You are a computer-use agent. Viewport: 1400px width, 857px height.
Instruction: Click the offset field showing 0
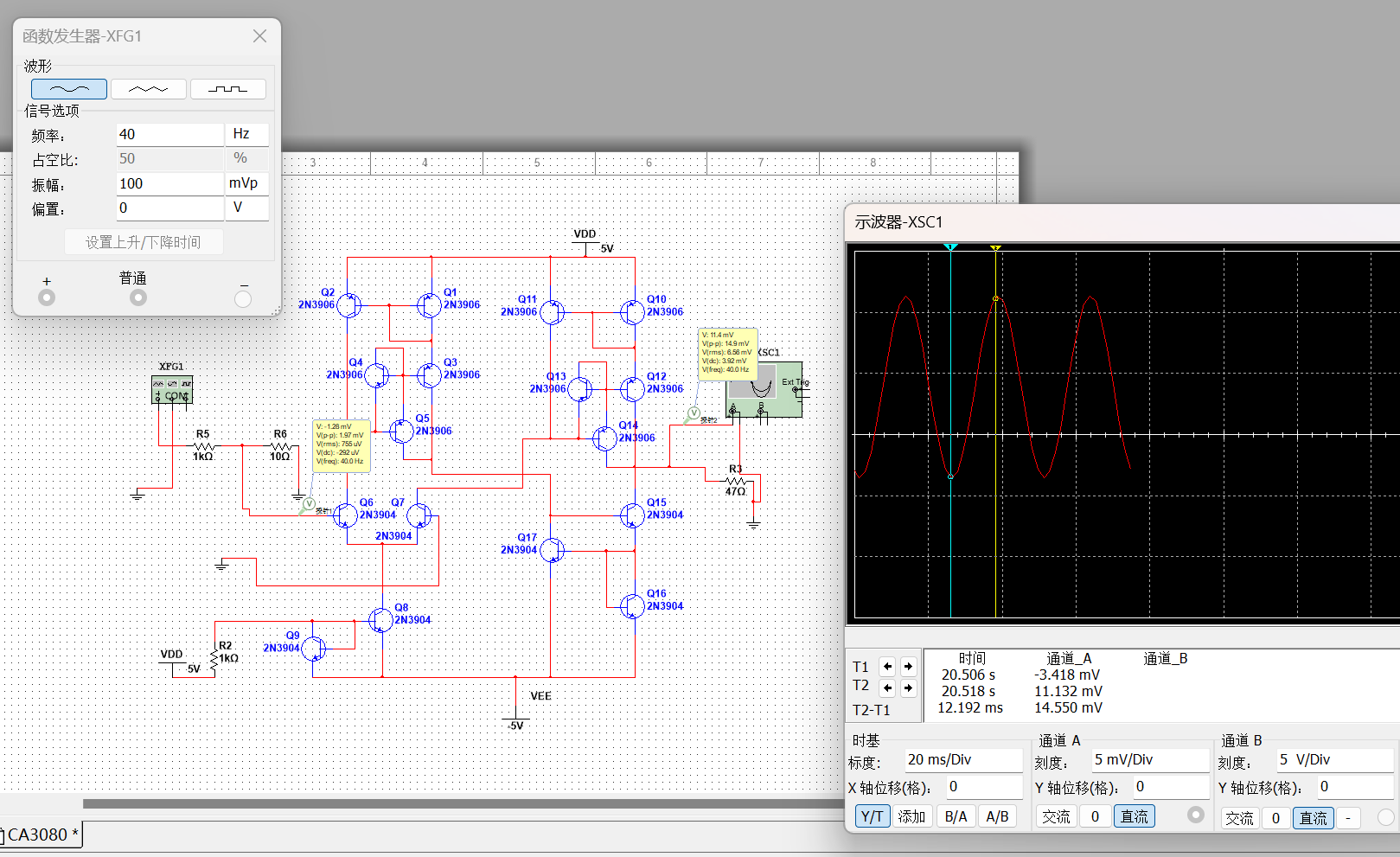pos(170,208)
